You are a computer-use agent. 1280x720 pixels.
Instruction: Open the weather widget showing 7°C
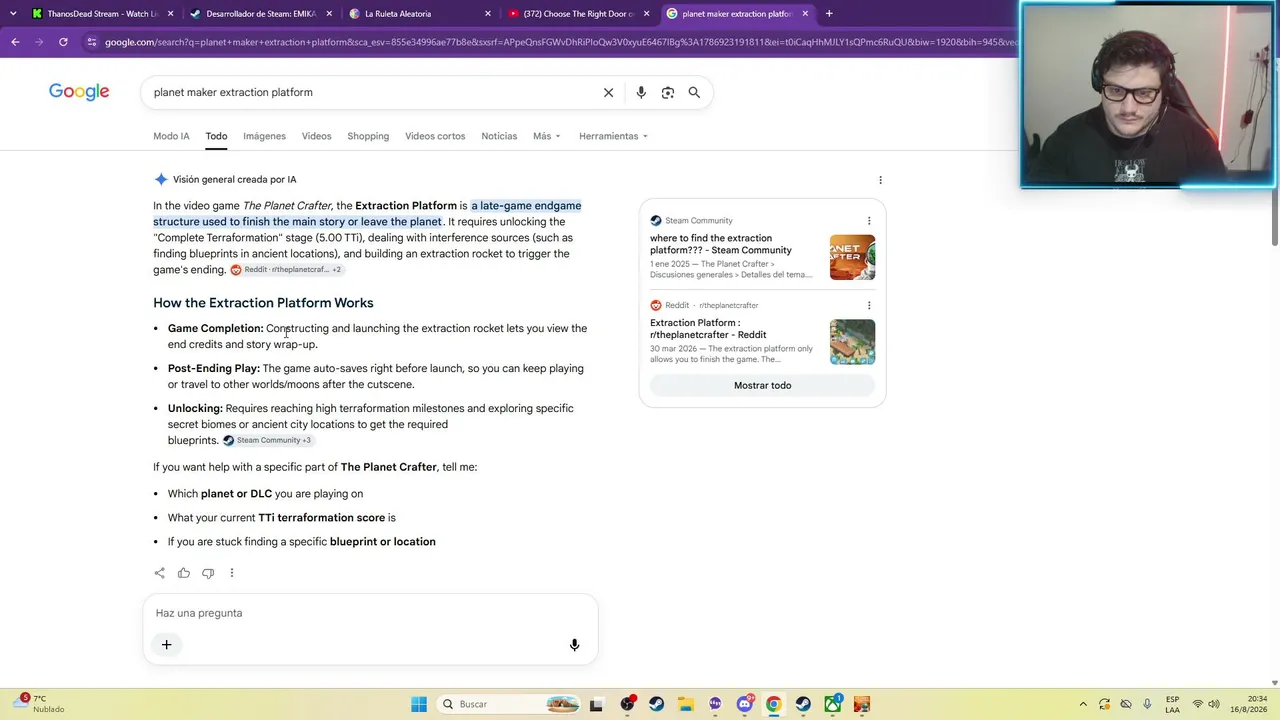point(40,704)
